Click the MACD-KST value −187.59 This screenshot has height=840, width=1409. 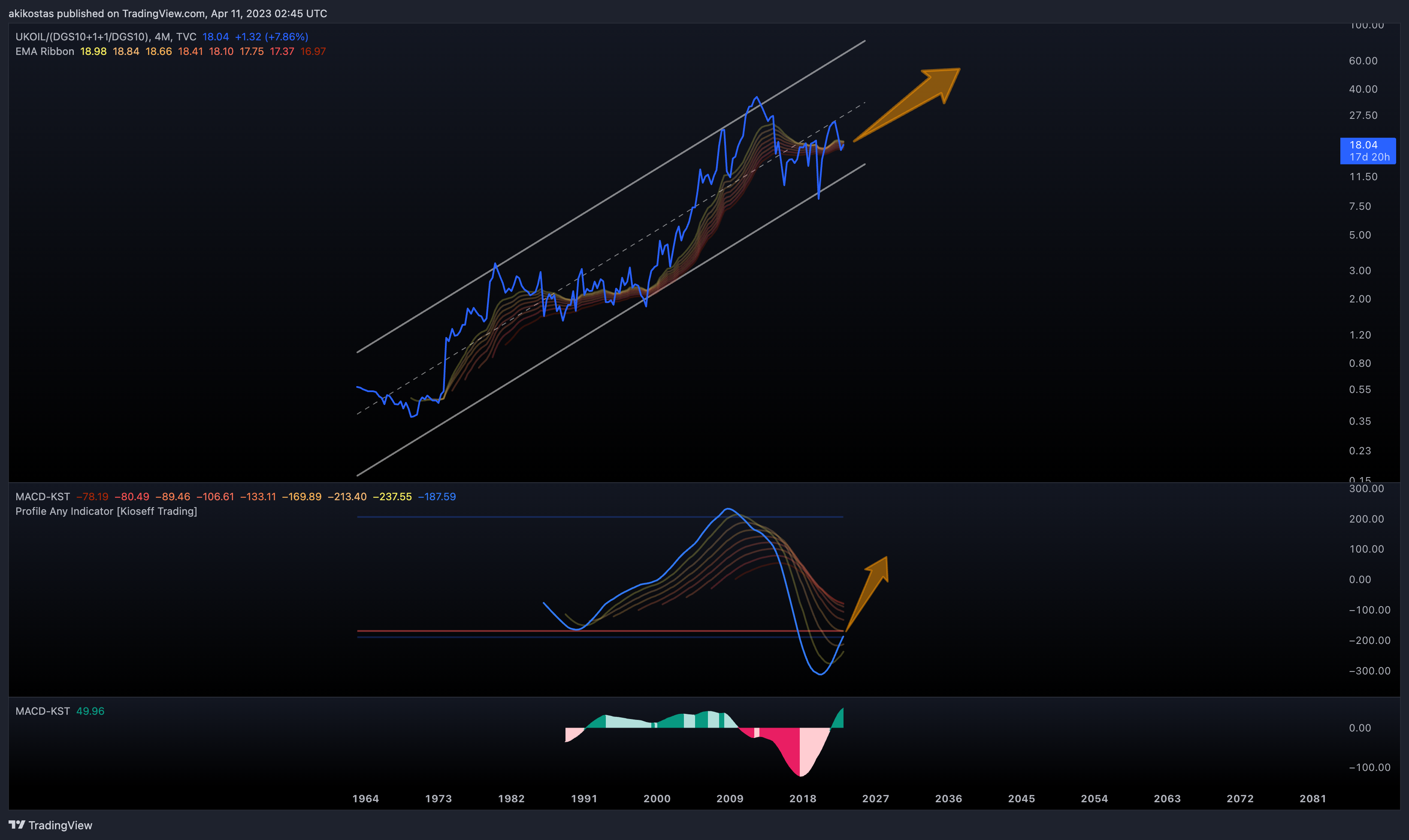(437, 496)
